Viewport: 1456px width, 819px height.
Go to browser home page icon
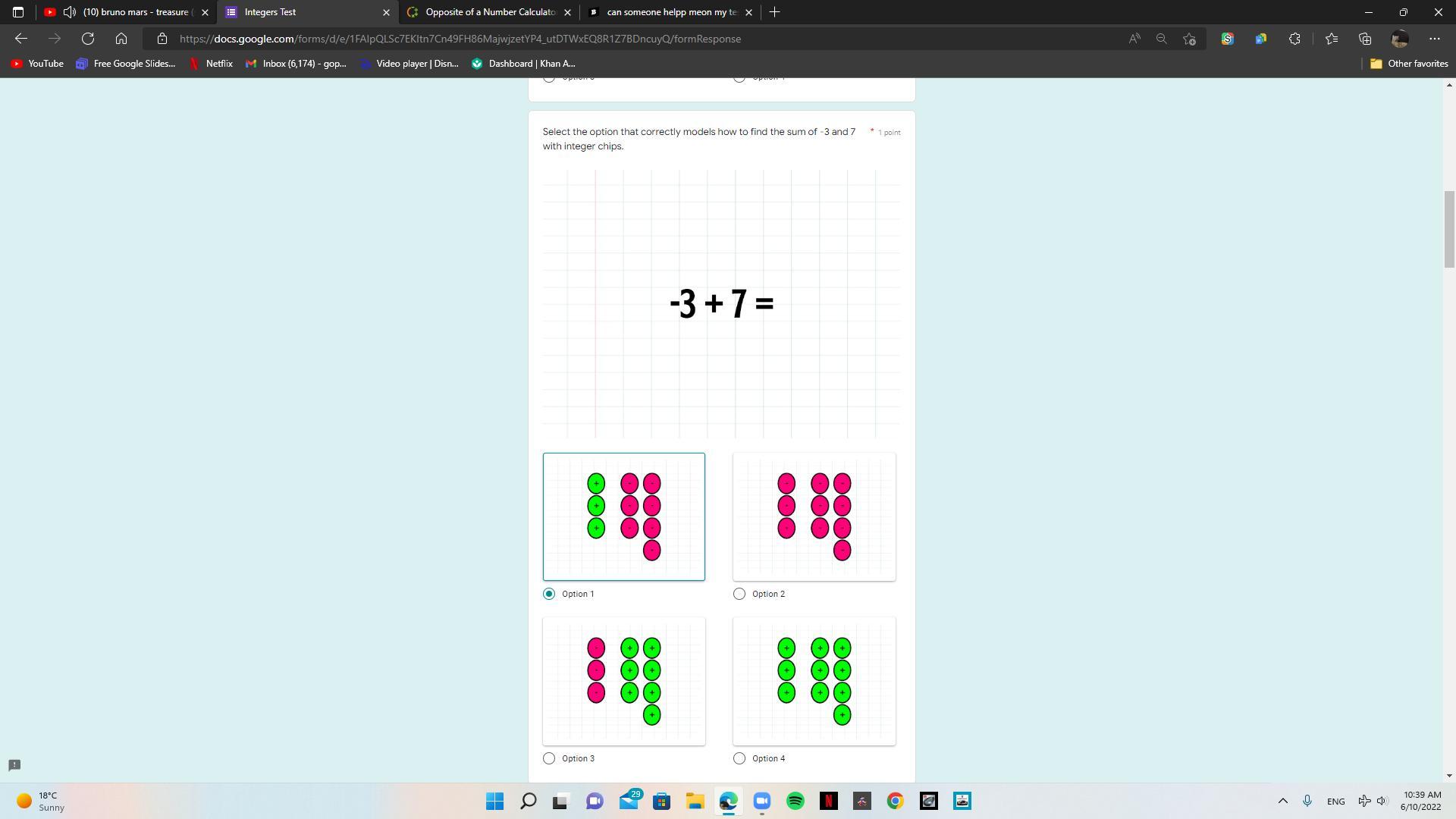pos(121,39)
